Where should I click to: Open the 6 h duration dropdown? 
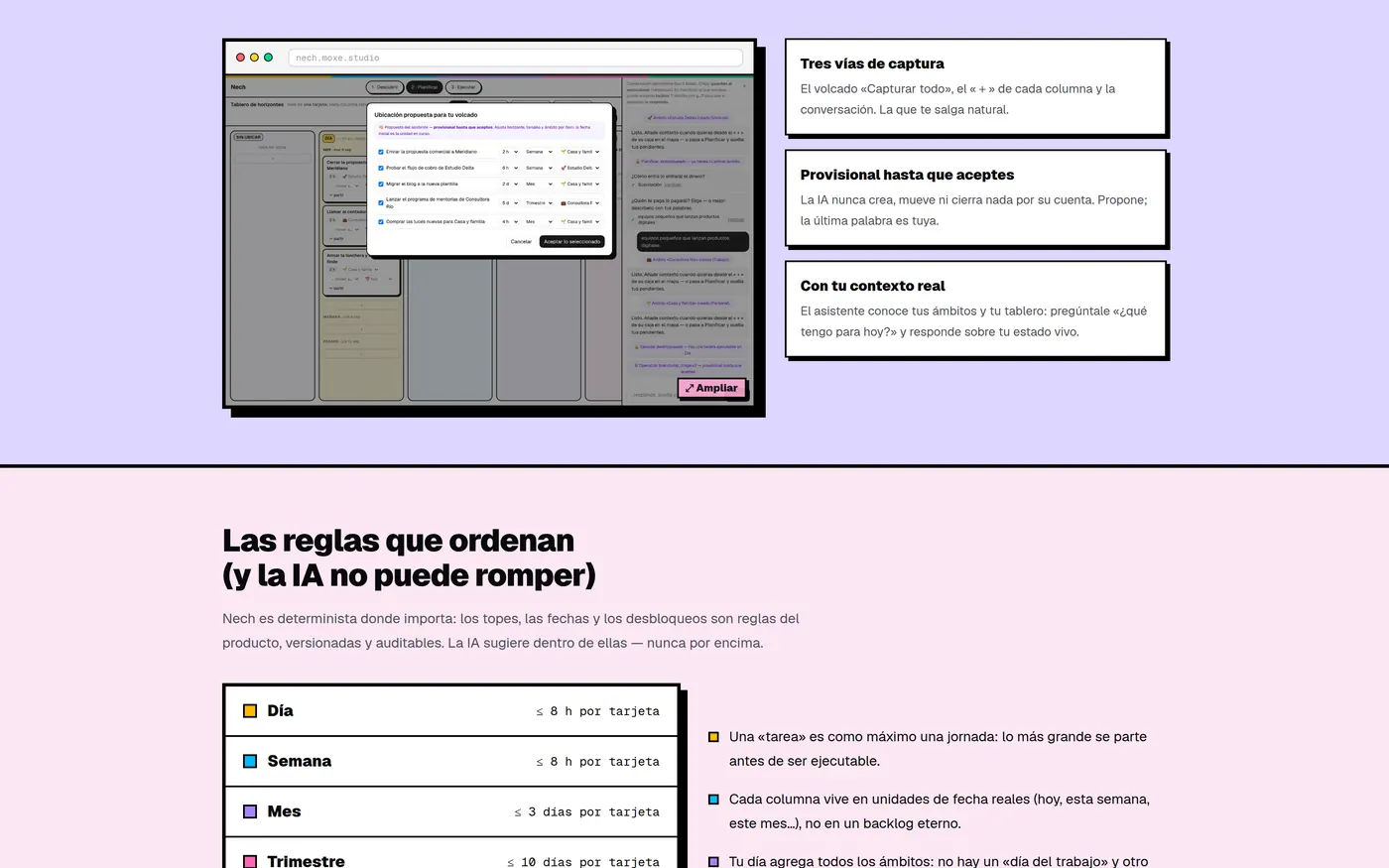(x=509, y=168)
